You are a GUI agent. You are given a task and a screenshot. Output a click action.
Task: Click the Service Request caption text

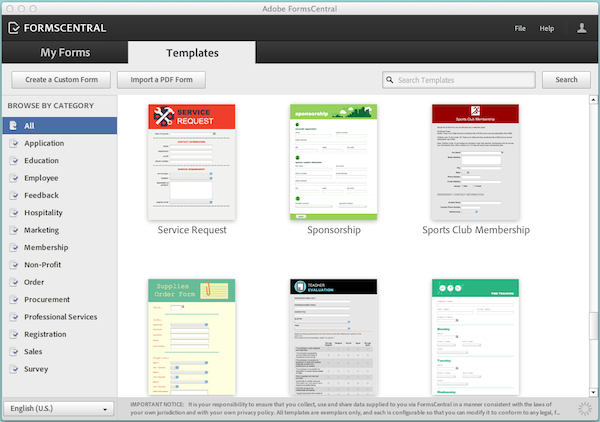pyautogui.click(x=192, y=230)
